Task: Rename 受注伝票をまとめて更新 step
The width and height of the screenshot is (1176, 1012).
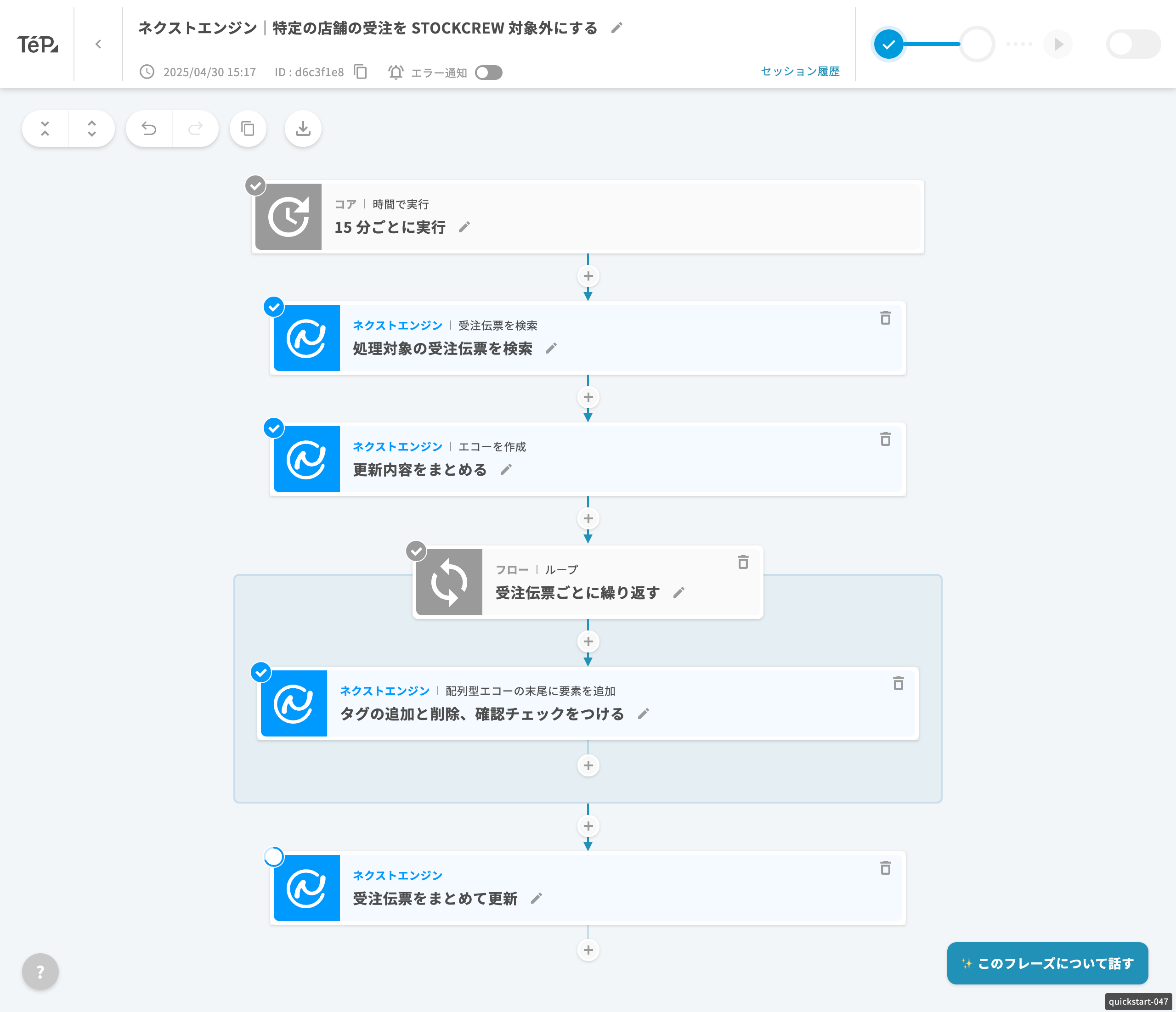Action: pos(537,899)
